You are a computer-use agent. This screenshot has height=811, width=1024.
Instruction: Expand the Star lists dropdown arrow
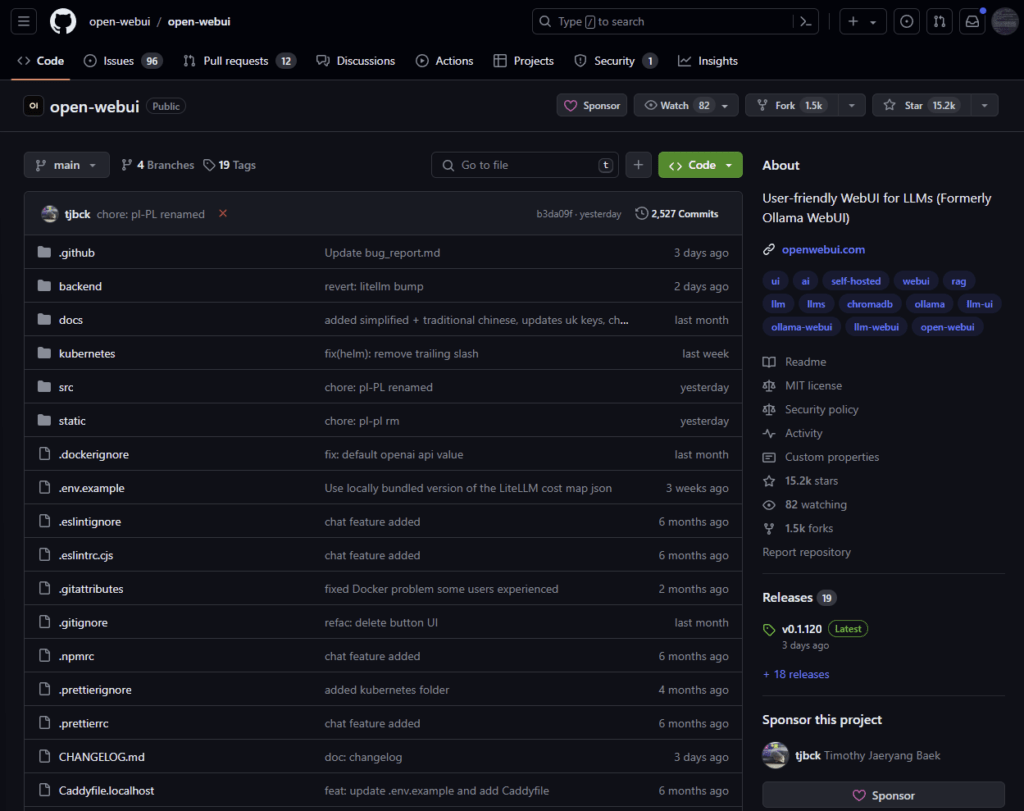click(985, 105)
